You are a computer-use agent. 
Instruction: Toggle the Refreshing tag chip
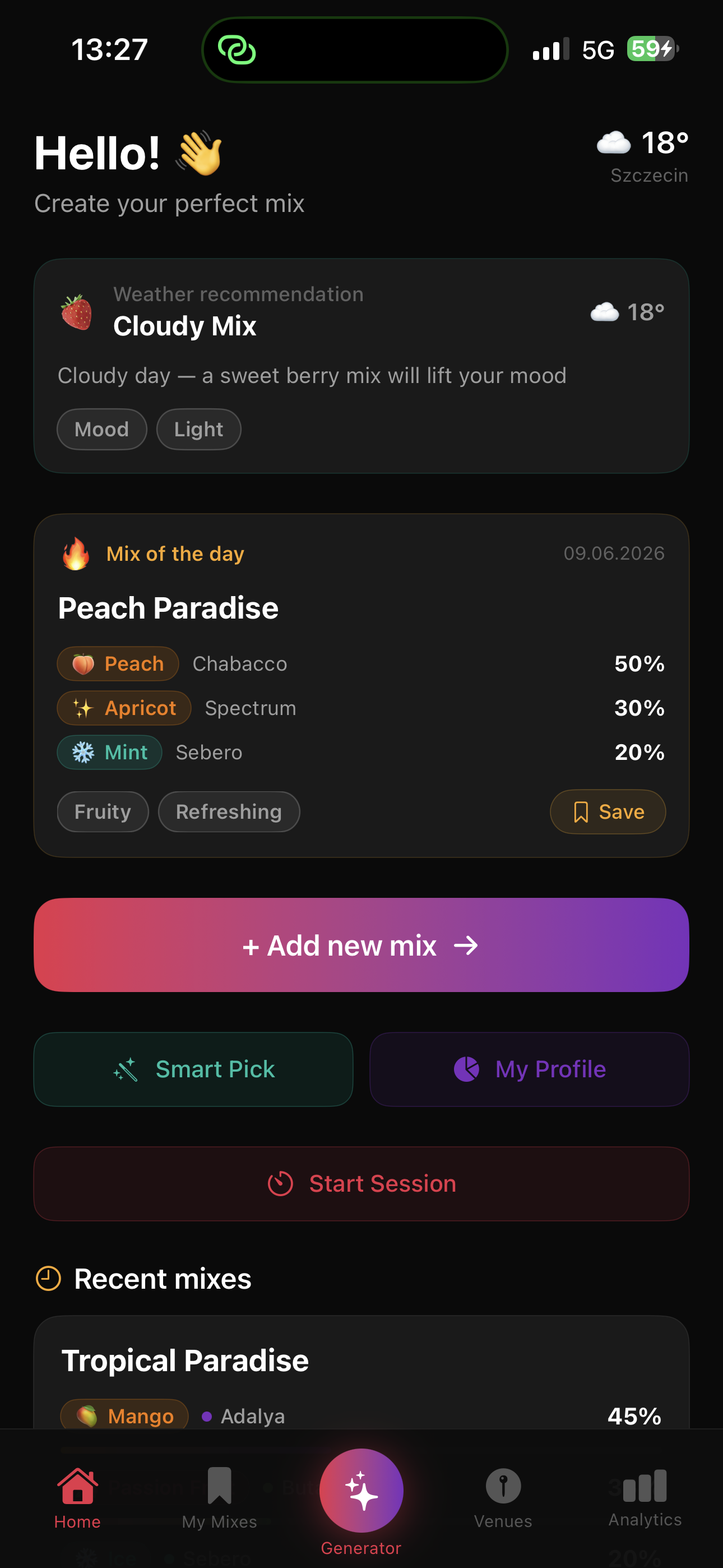229,811
